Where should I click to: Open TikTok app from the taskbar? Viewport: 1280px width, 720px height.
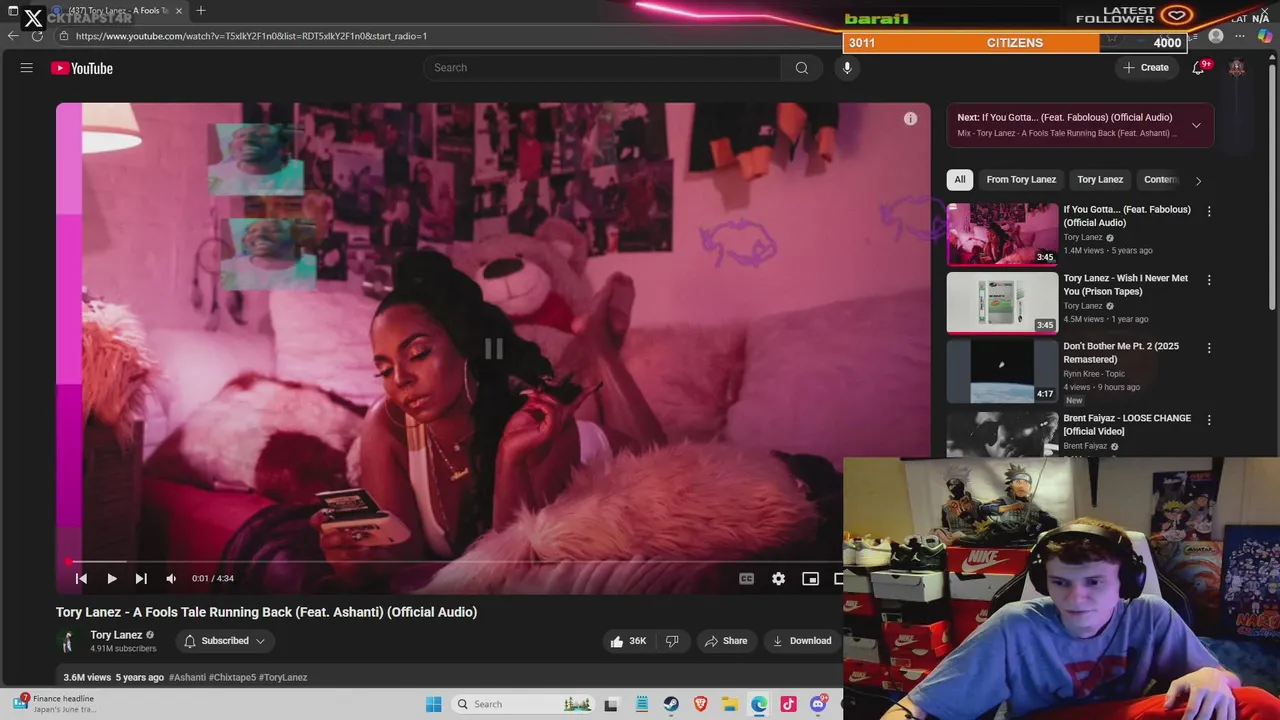pos(789,704)
